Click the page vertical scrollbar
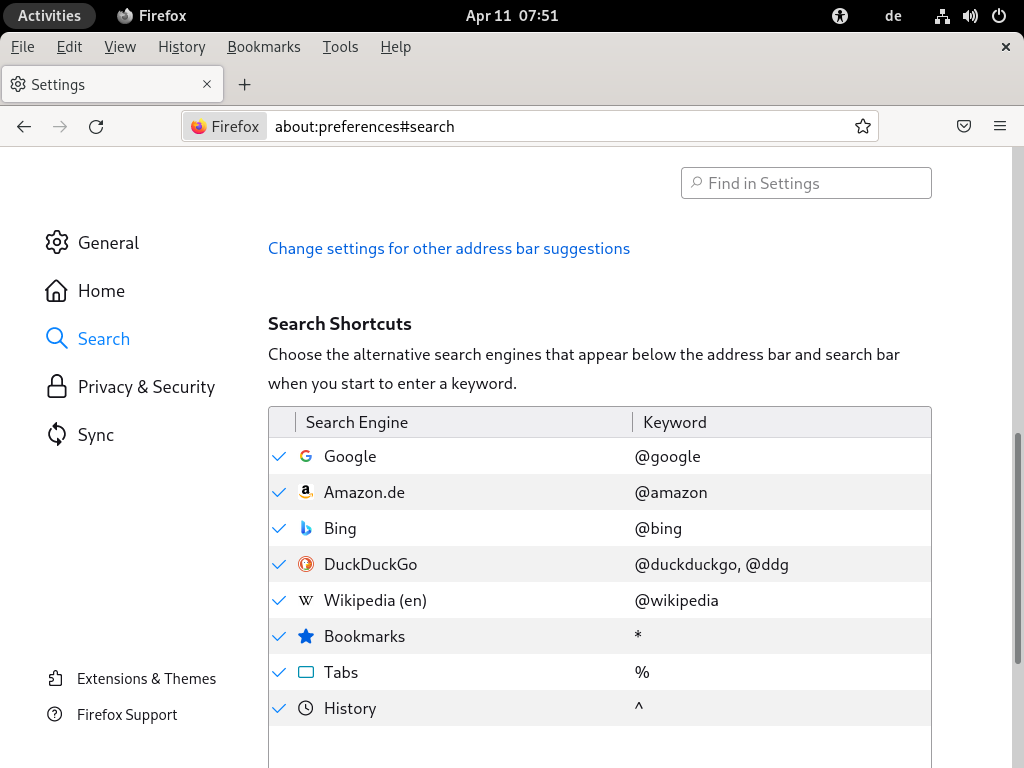1024x768 pixels. click(1018, 548)
